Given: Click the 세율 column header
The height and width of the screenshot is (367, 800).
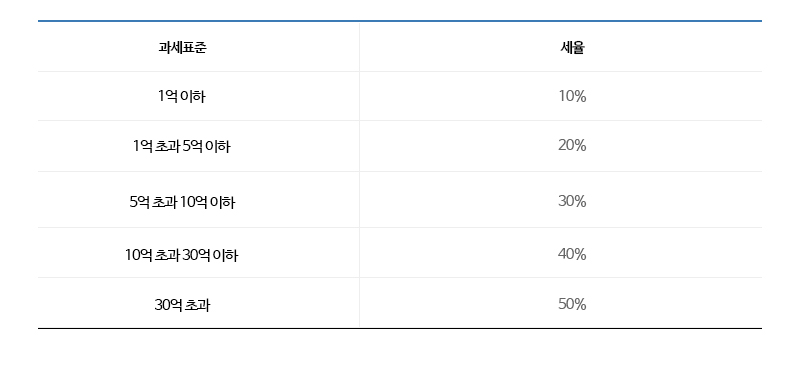Looking at the screenshot, I should [x=572, y=47].
